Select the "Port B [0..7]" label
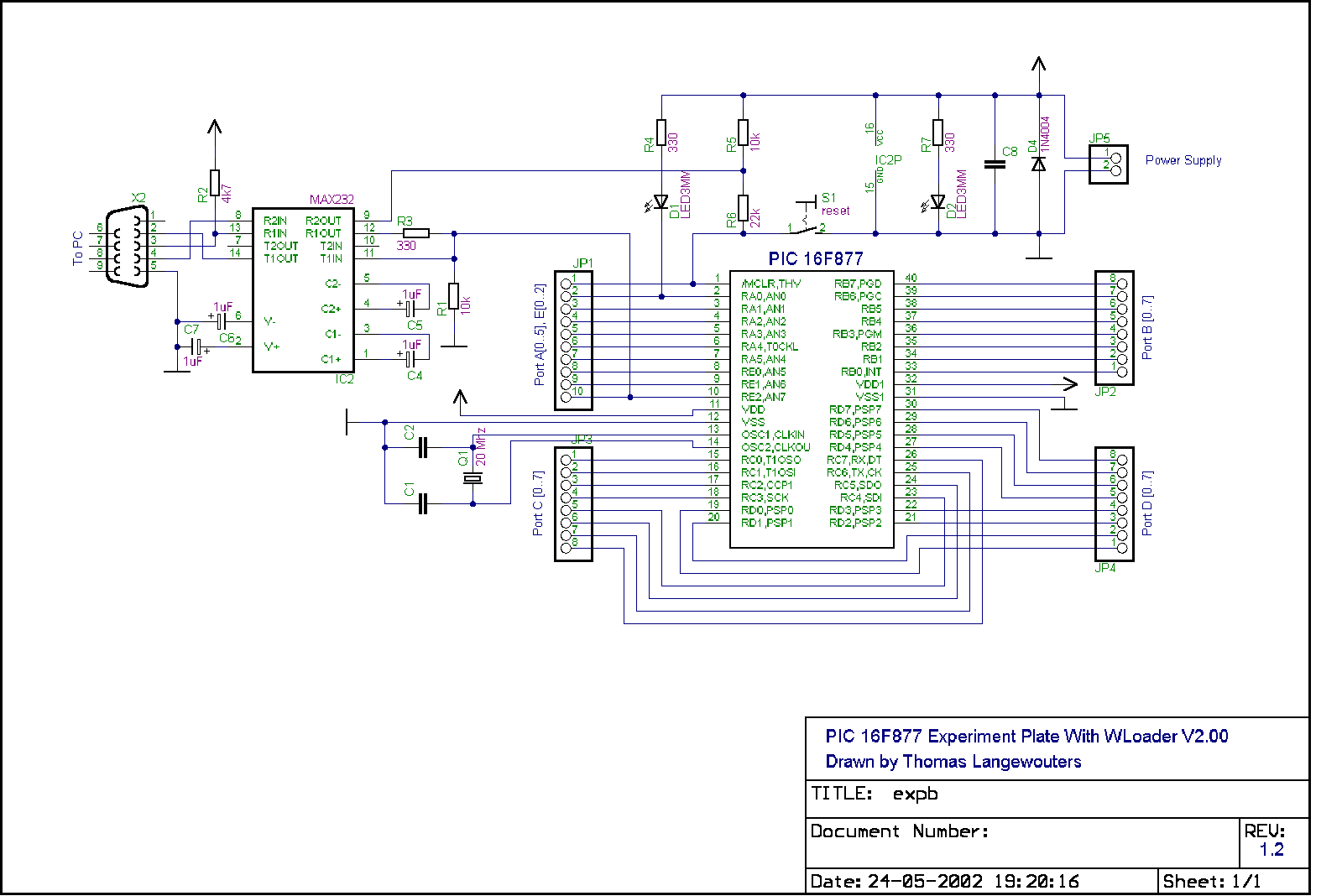 pos(1147,327)
